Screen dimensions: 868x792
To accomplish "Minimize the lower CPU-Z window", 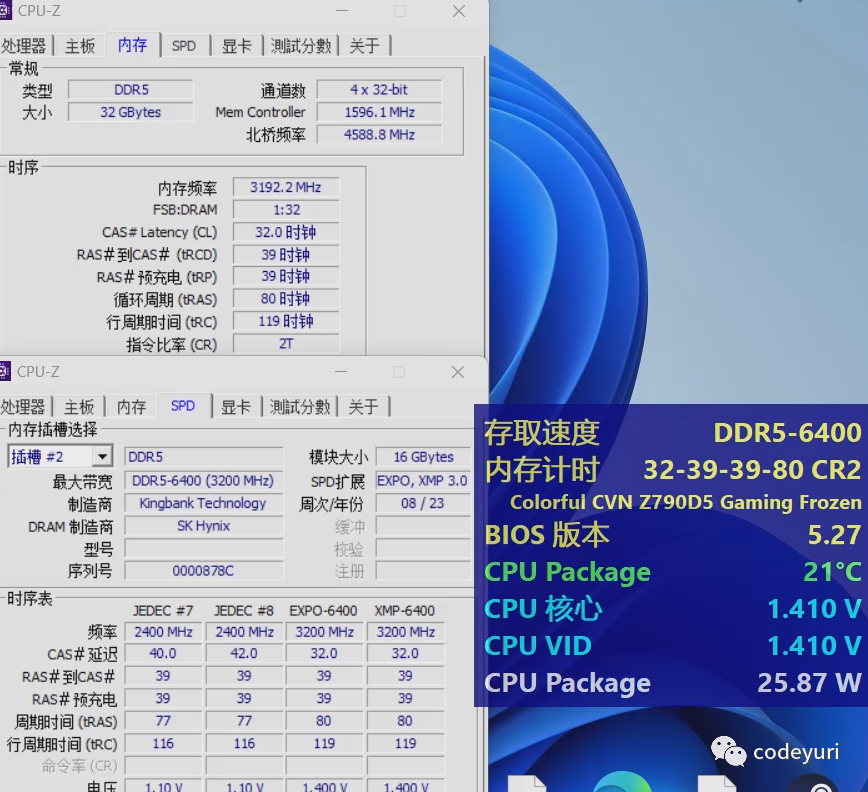I will (341, 372).
